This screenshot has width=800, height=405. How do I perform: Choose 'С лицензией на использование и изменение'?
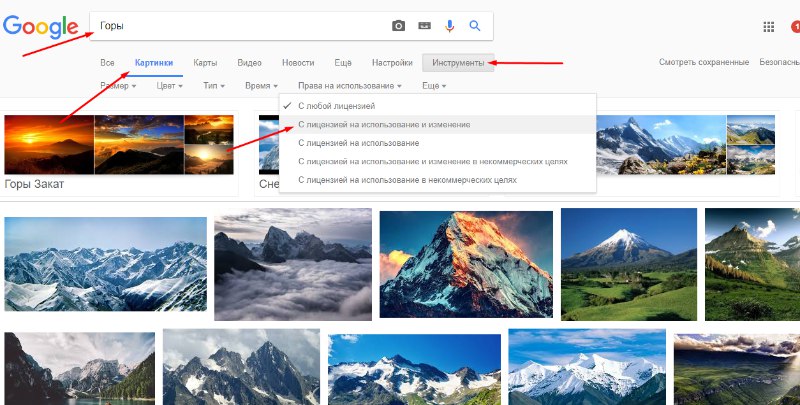click(x=384, y=124)
